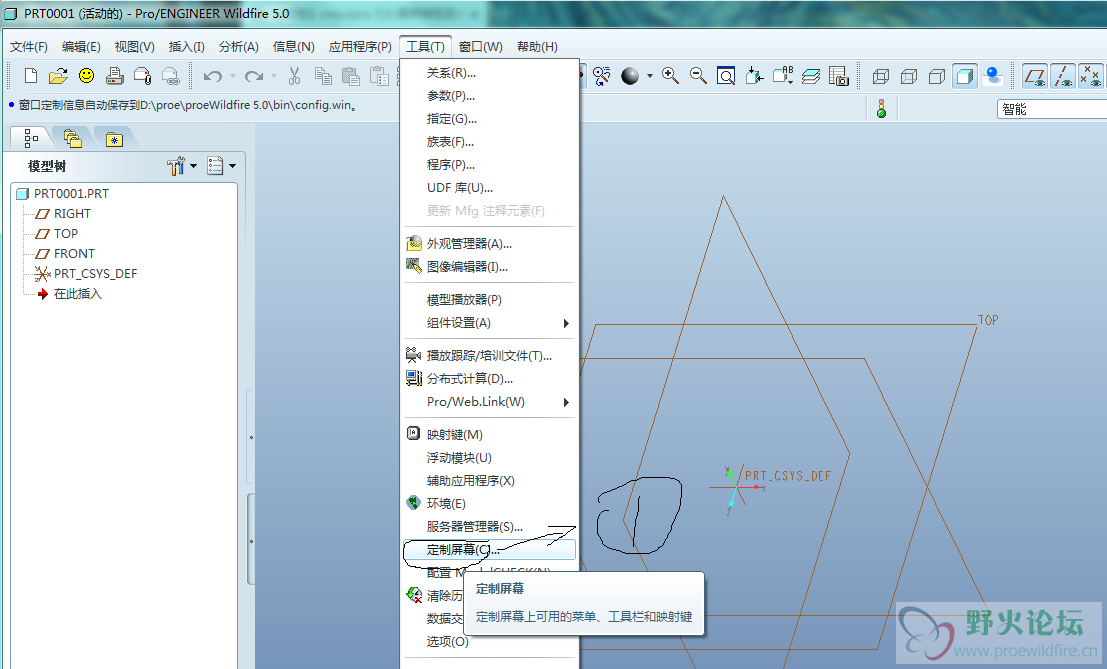Image resolution: width=1107 pixels, height=669 pixels.
Task: Zoom in with the magnifier plus icon
Action: click(670, 76)
